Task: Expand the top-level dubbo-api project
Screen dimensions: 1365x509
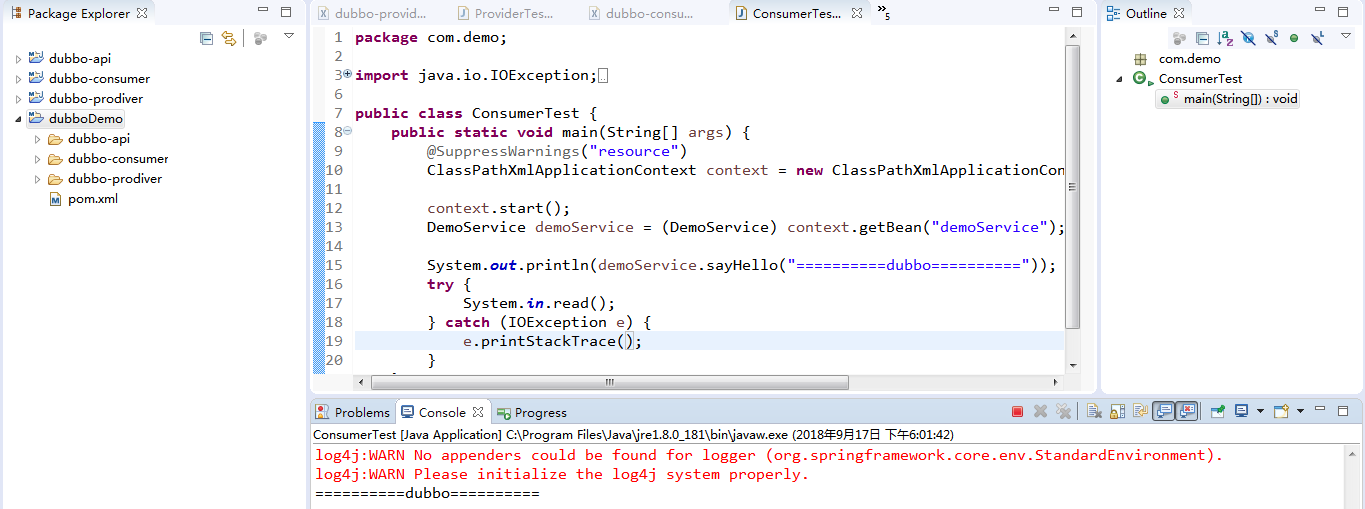Action: (x=18, y=59)
